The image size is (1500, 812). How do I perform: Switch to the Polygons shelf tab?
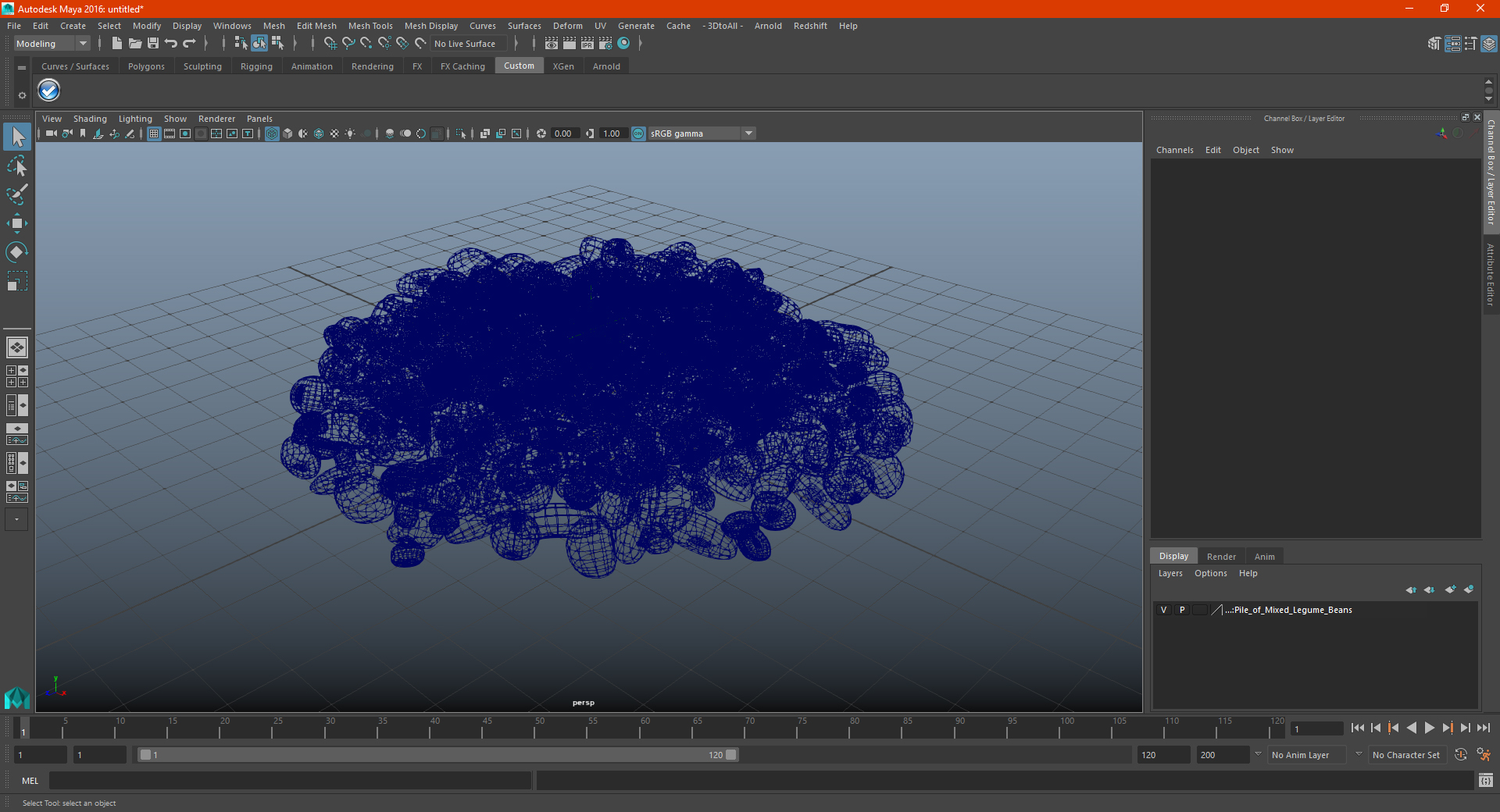click(x=146, y=66)
